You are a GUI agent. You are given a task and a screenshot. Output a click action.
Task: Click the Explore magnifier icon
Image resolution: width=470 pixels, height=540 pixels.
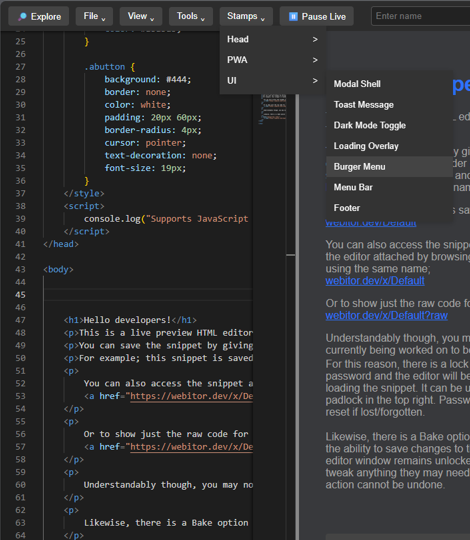pos(22,16)
